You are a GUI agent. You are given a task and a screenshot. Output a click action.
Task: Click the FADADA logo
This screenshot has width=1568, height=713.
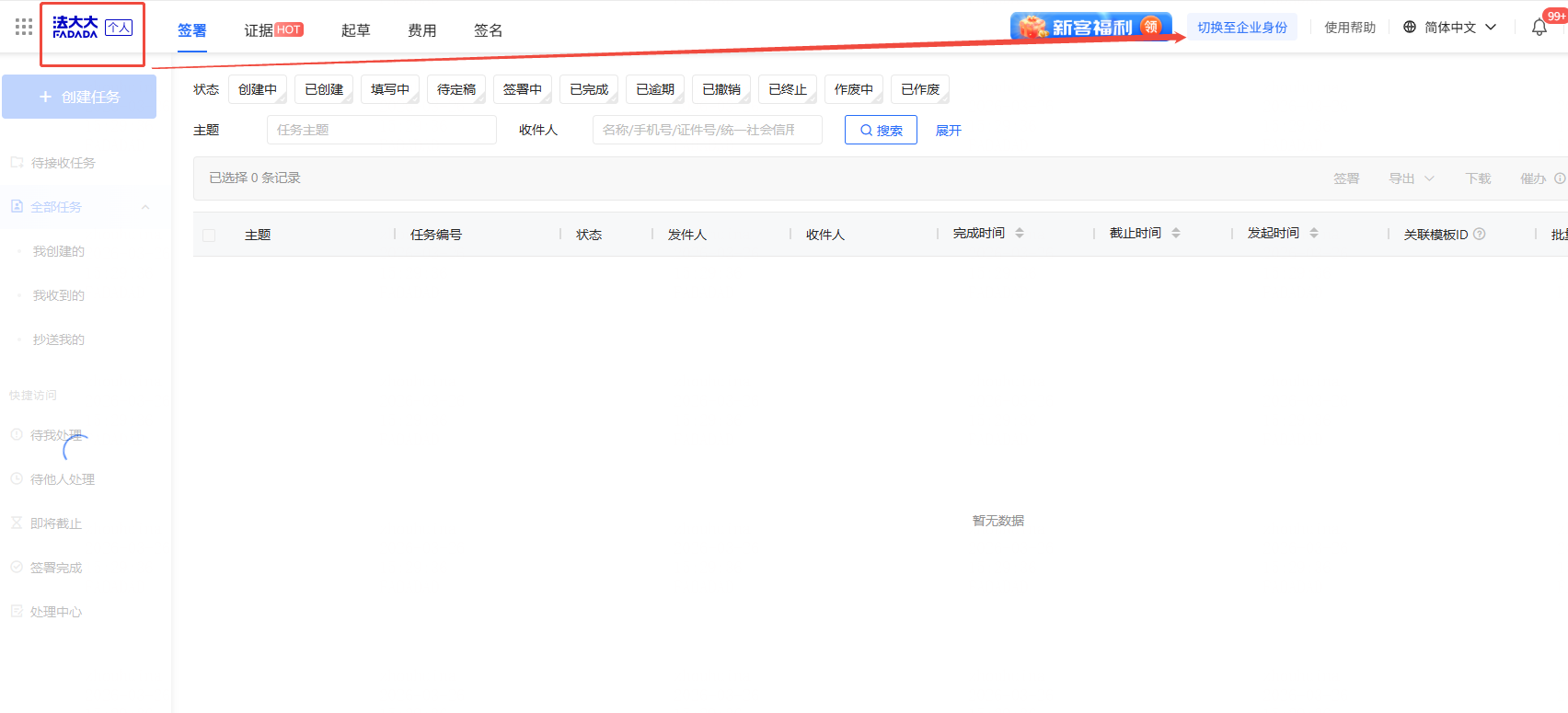click(75, 28)
